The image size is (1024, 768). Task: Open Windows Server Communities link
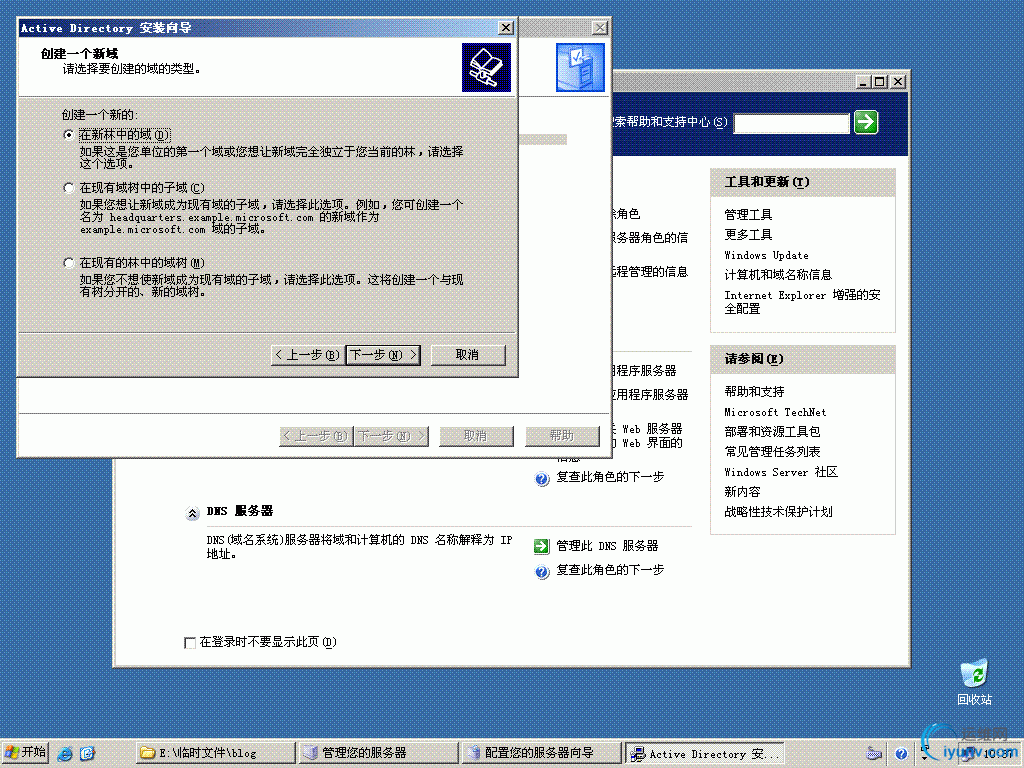pos(781,472)
